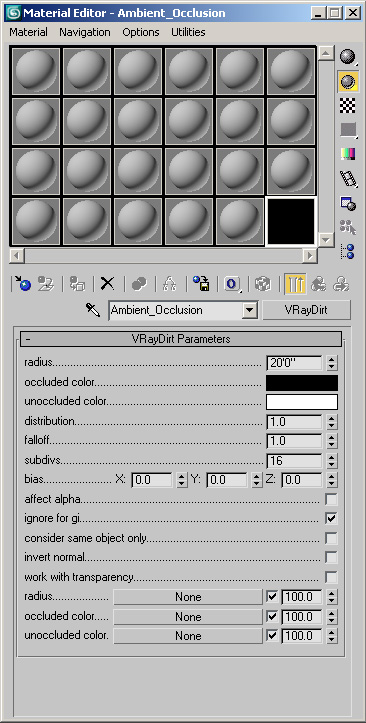The height and width of the screenshot is (723, 366).
Task: Click radius map amount 100.0 field
Action: tap(301, 597)
